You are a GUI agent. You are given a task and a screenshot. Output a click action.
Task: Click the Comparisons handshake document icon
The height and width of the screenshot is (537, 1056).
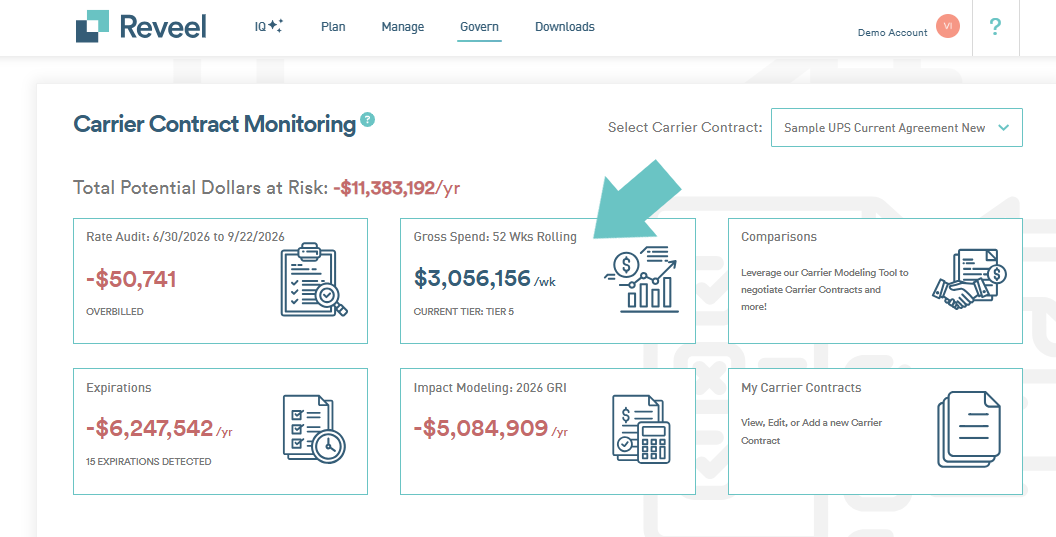(970, 280)
